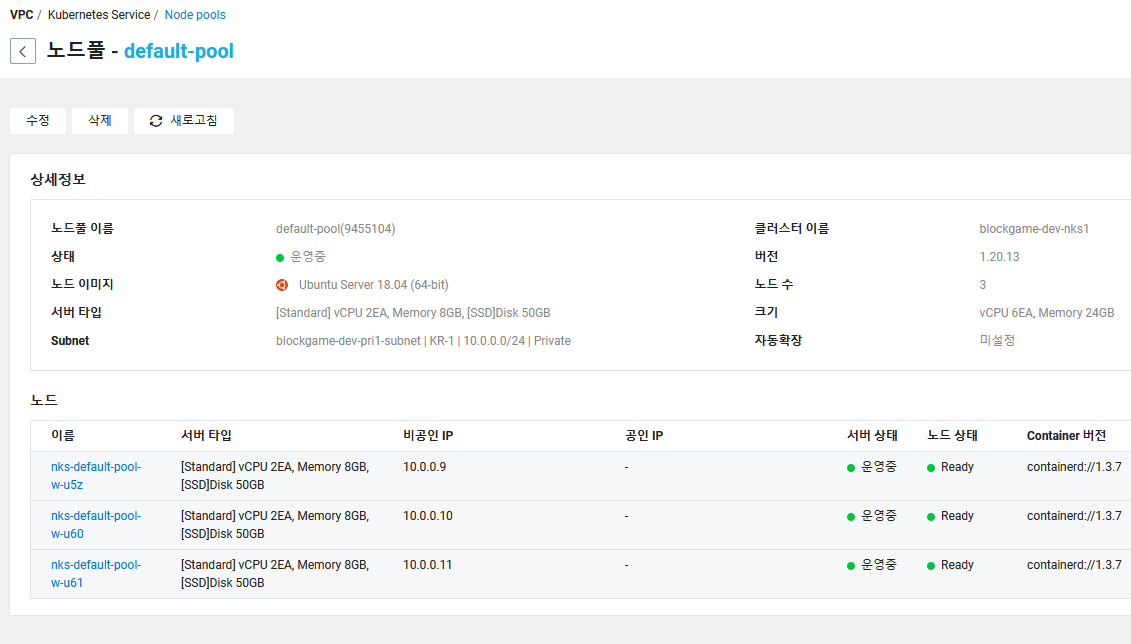Viewport: 1131px width, 644px height.
Task: Click server type cell of w-u5z row
Action: (x=275, y=476)
